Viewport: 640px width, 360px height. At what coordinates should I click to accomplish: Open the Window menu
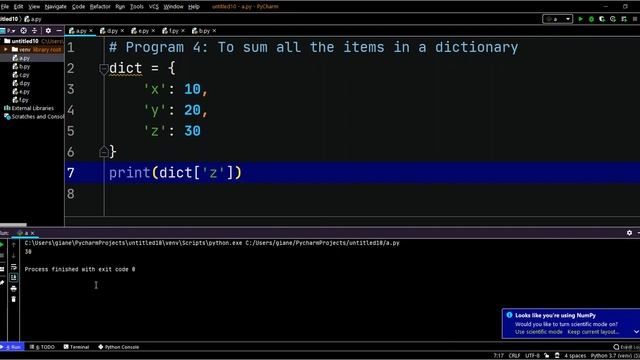173,7
